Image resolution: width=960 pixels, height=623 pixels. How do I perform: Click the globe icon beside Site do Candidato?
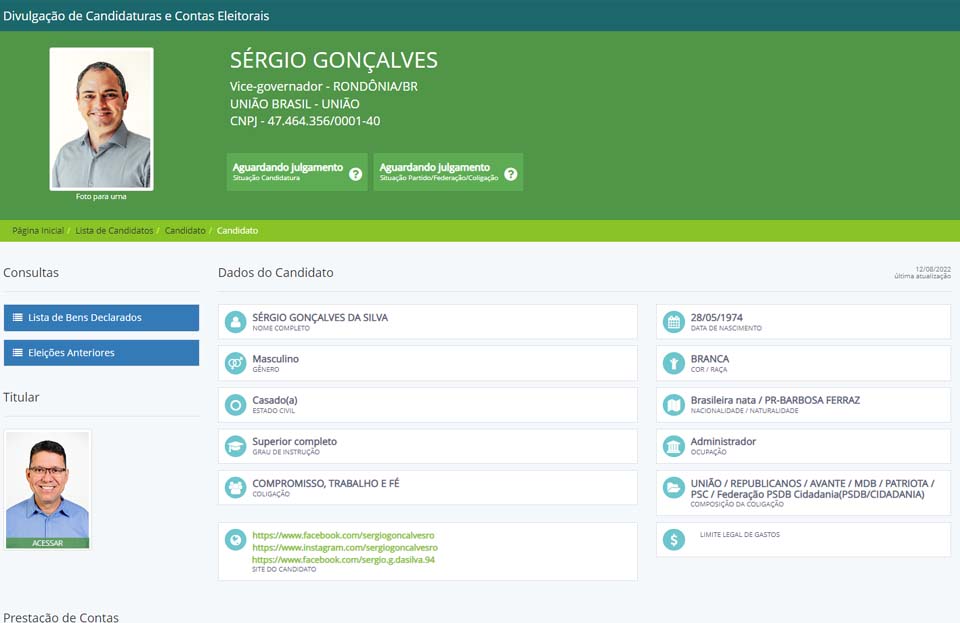pos(235,540)
